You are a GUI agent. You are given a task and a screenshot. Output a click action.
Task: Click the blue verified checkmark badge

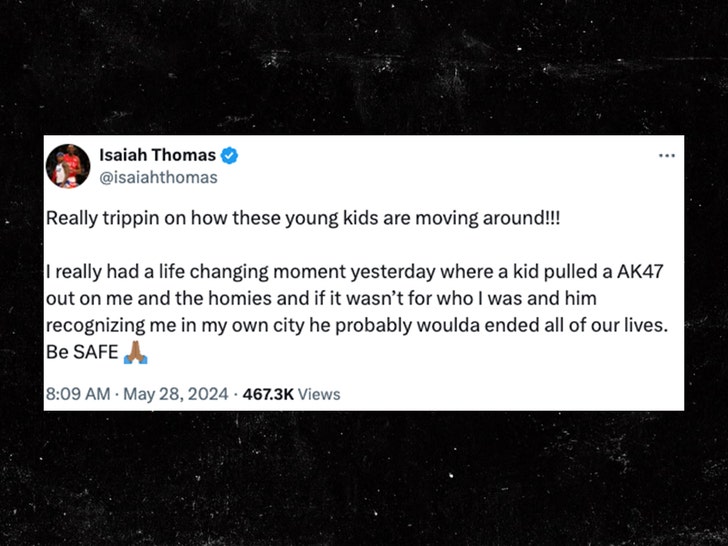click(229, 155)
